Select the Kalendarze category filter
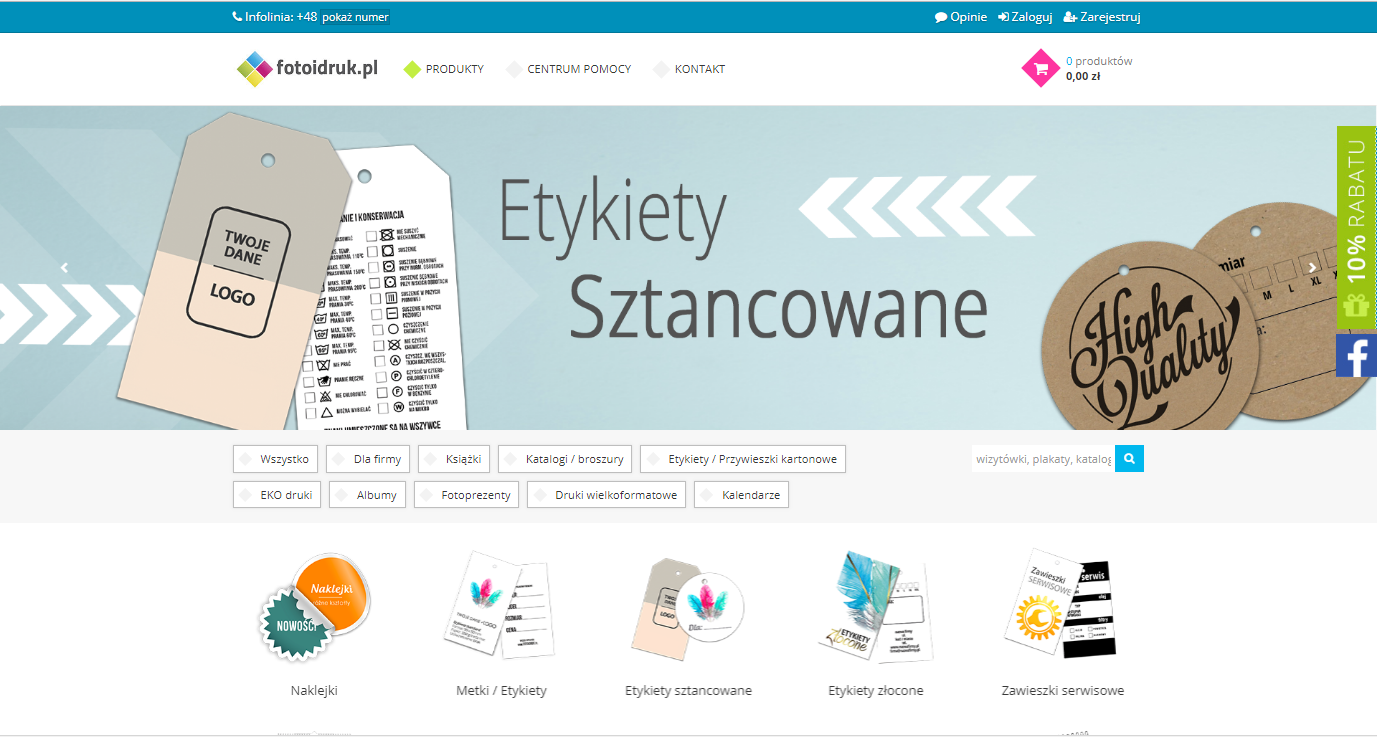This screenshot has height=737, width=1377. pyautogui.click(x=741, y=494)
